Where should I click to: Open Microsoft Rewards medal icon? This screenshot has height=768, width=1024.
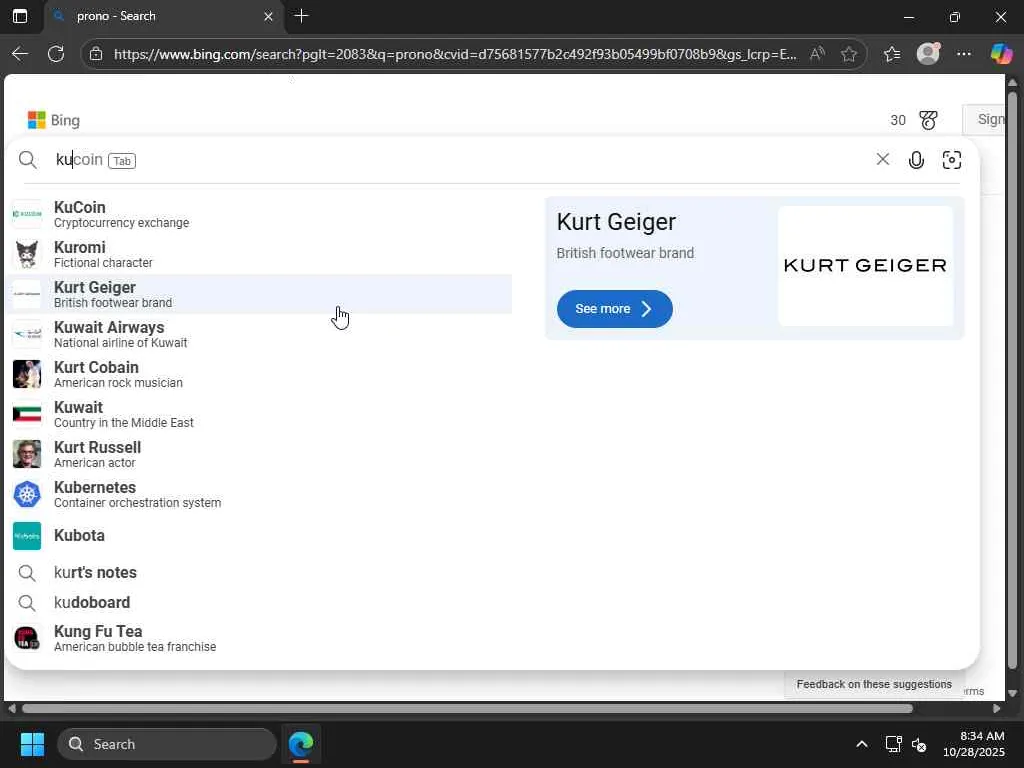(928, 120)
